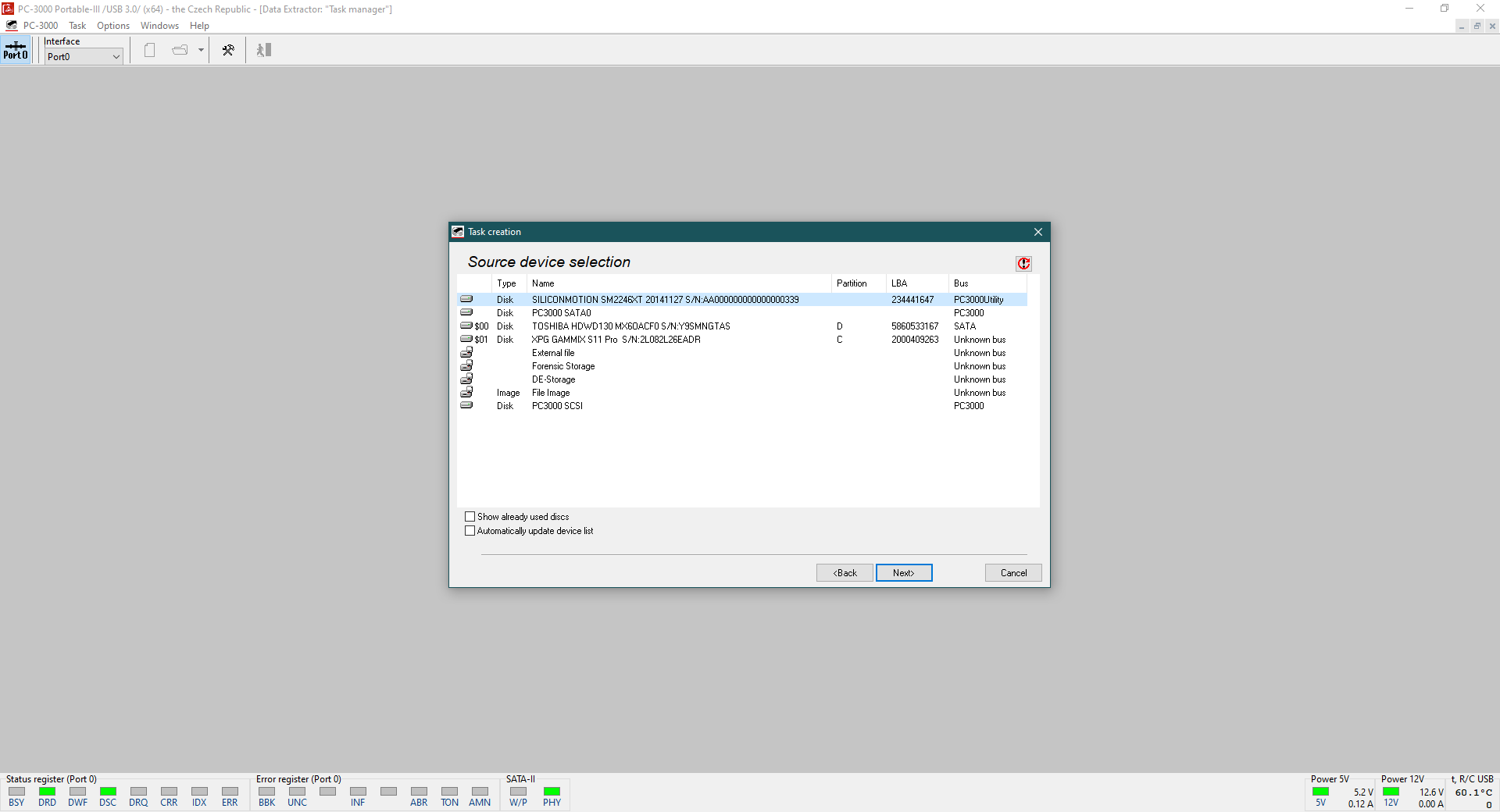Select the TOSHIBA HDWD130 disk row

pyautogui.click(x=630, y=326)
